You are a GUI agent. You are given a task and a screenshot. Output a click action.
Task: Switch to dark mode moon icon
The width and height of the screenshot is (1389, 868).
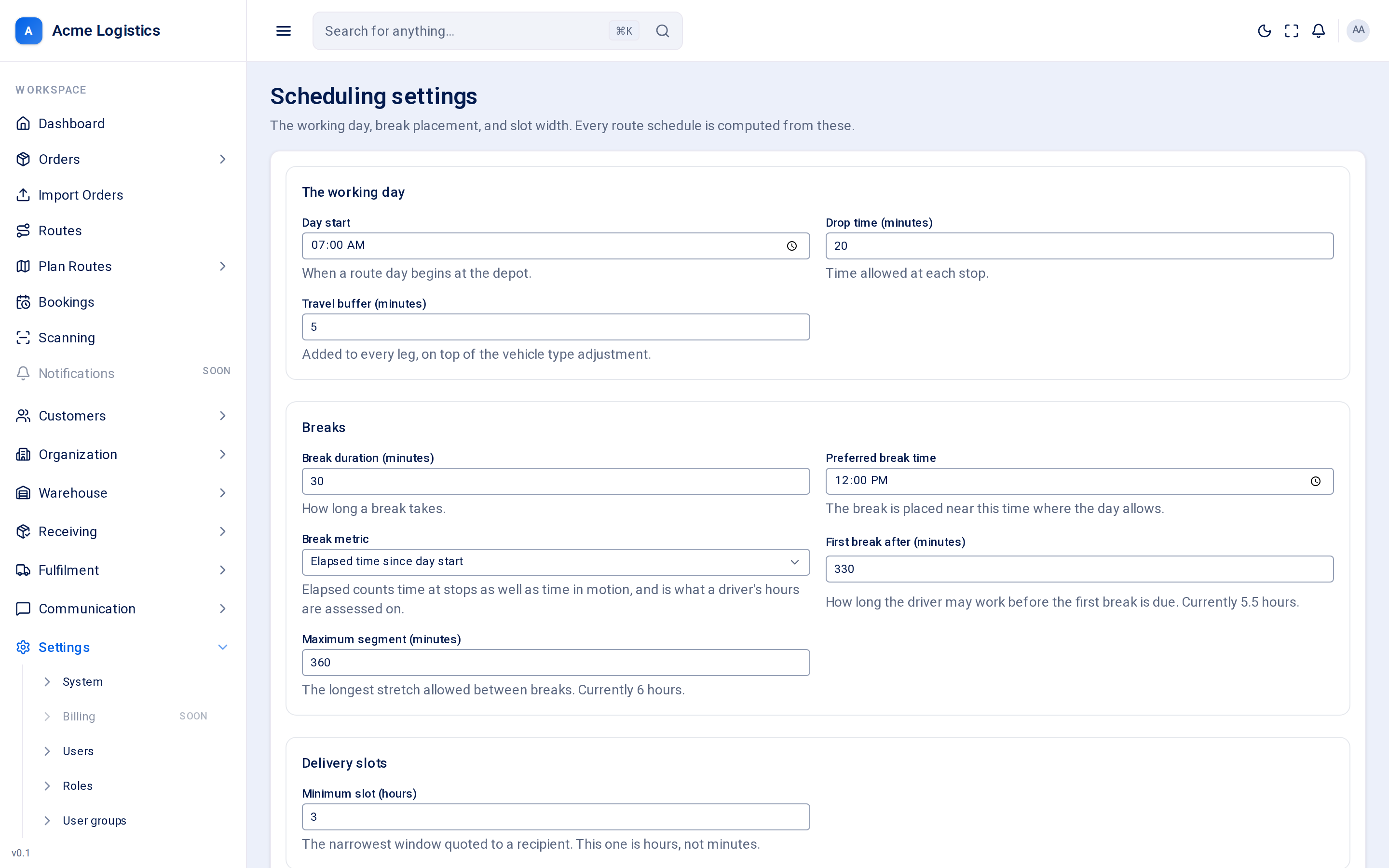1264,31
